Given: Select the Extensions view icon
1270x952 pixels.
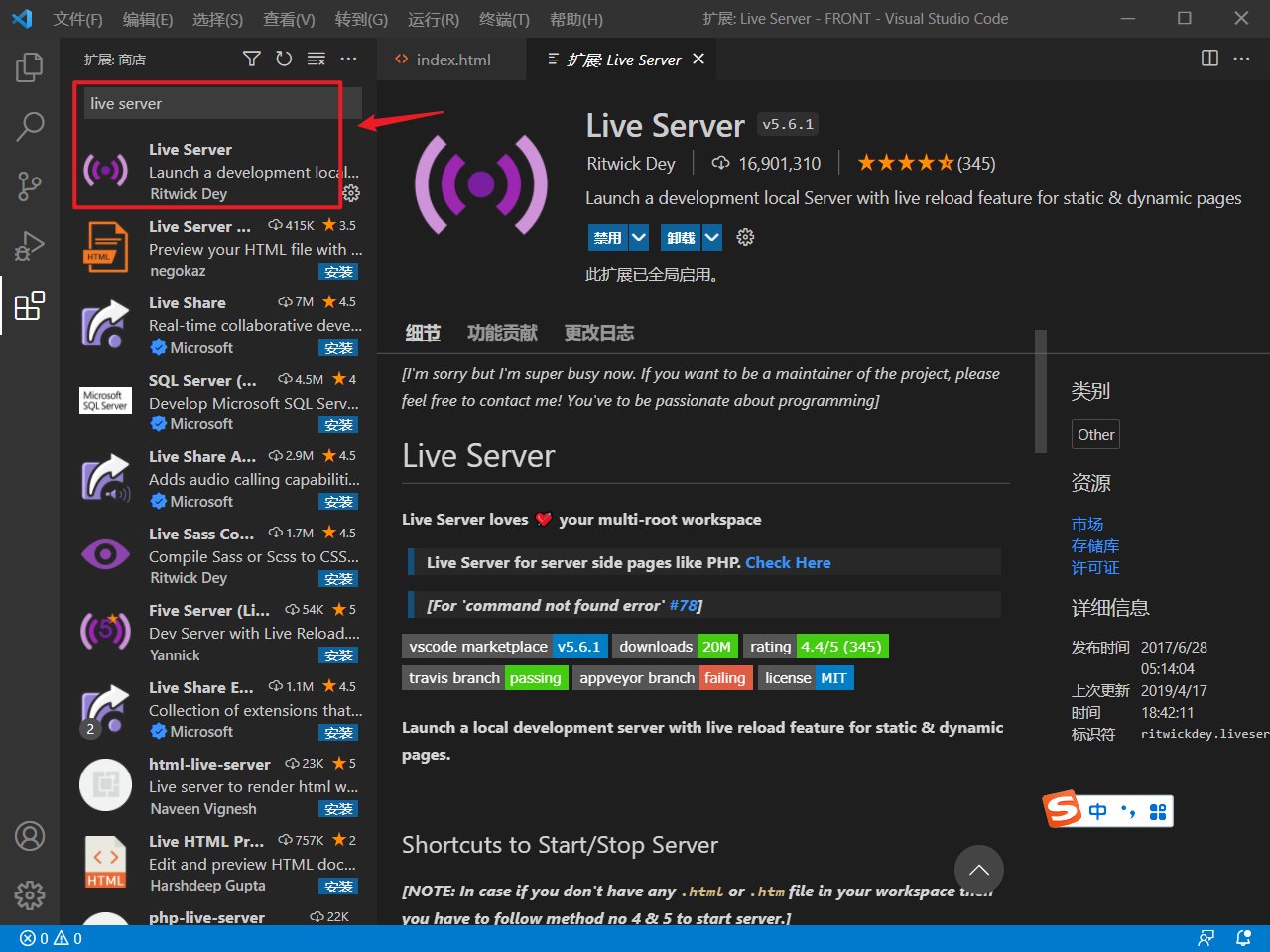Looking at the screenshot, I should [30, 304].
